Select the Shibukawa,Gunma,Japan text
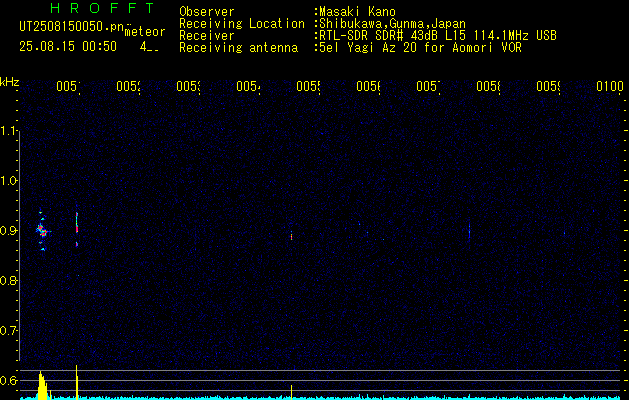This screenshot has width=629, height=400. point(392,24)
